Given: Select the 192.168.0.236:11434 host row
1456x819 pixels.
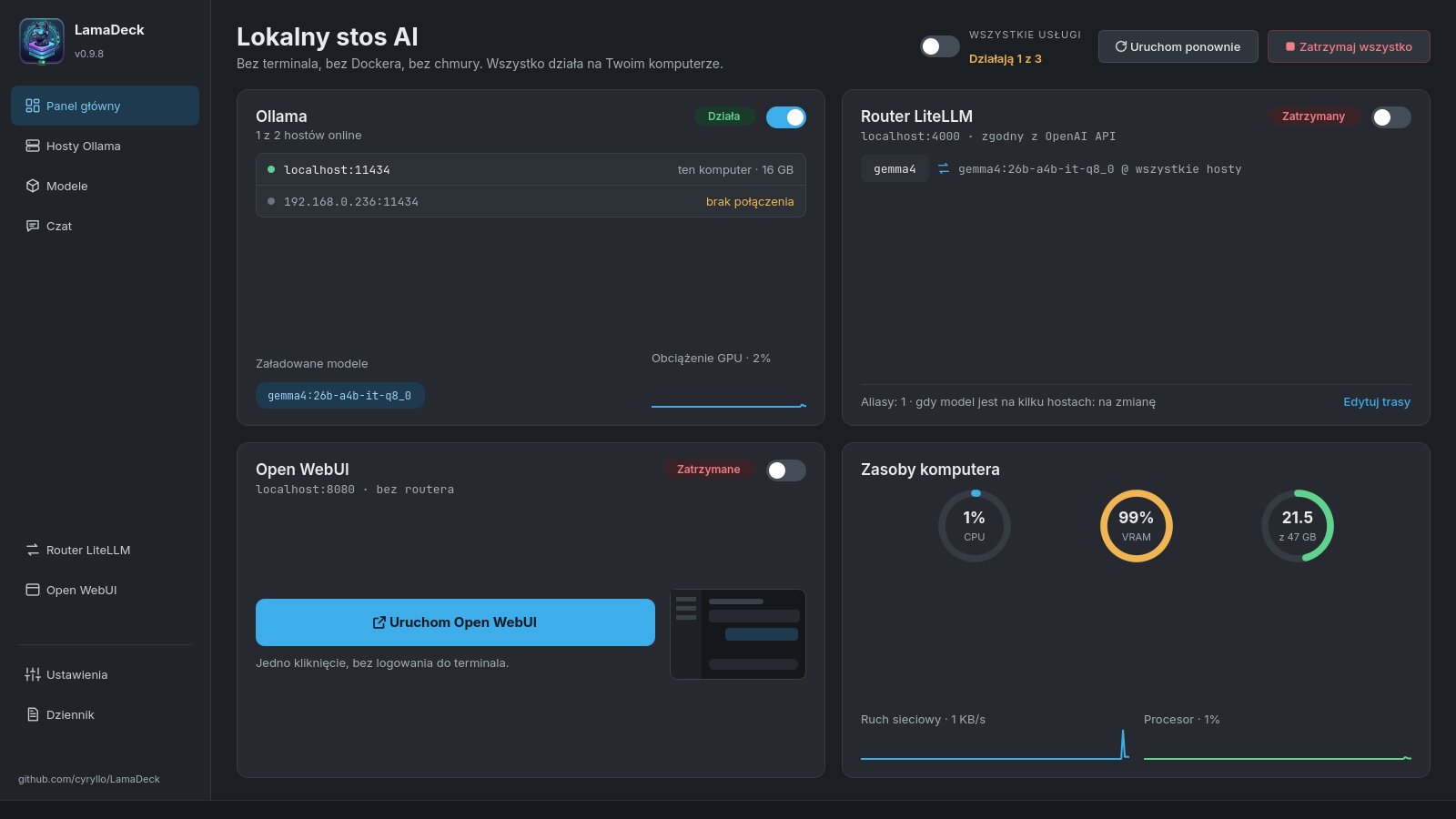Looking at the screenshot, I should click(531, 201).
